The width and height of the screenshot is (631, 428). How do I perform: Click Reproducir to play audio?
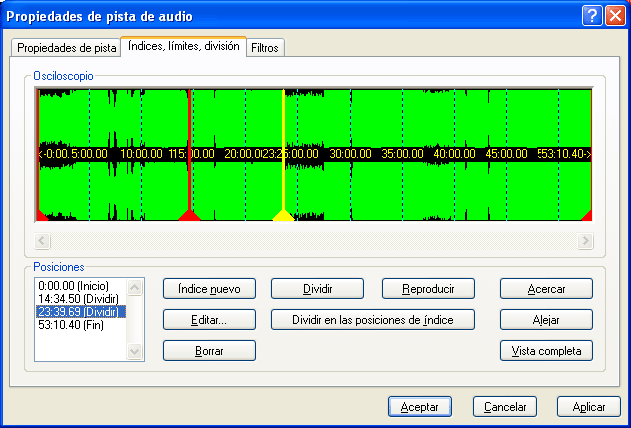tap(428, 288)
